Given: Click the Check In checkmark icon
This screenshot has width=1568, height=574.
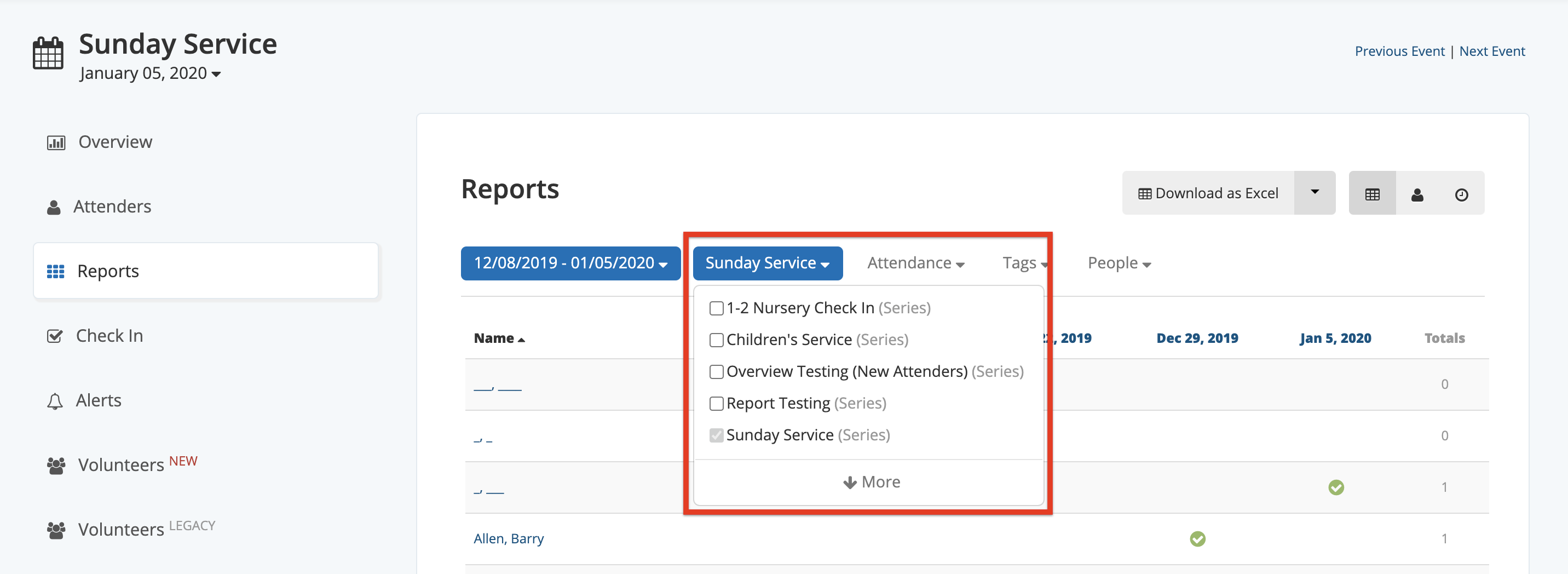Looking at the screenshot, I should pos(55,336).
